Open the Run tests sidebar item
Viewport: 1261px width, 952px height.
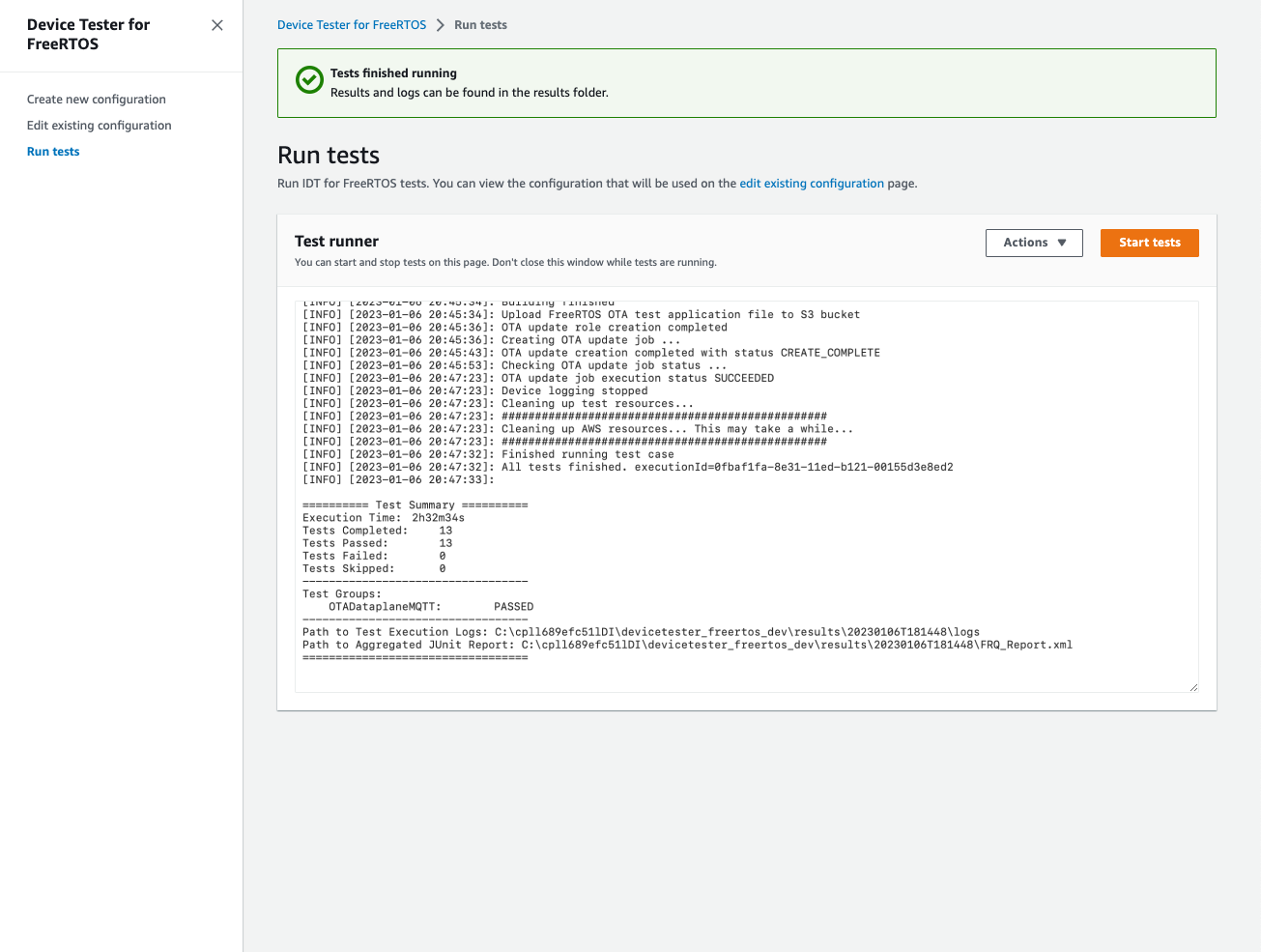click(53, 151)
